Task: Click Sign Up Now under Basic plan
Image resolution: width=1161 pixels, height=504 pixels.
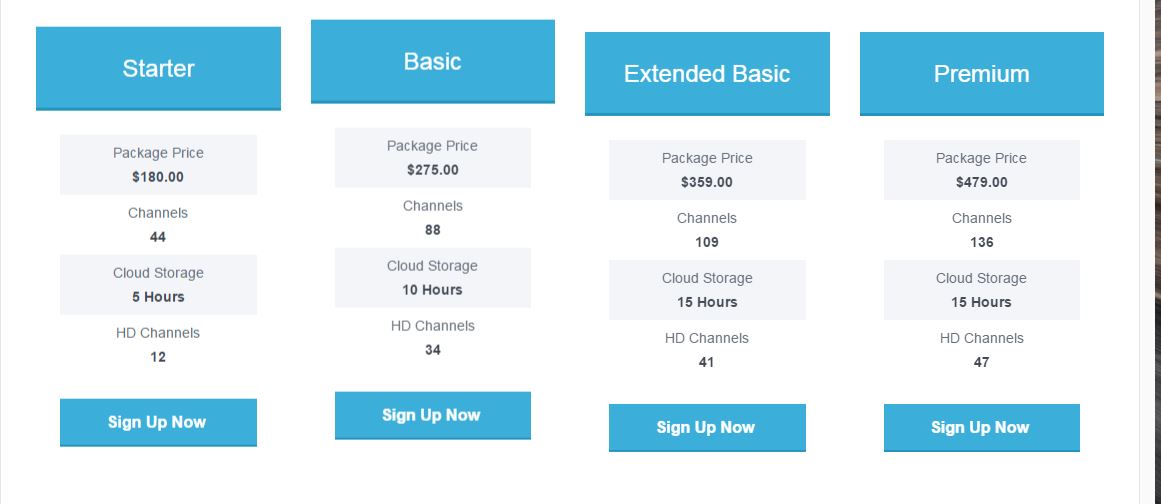Action: pyautogui.click(x=432, y=415)
